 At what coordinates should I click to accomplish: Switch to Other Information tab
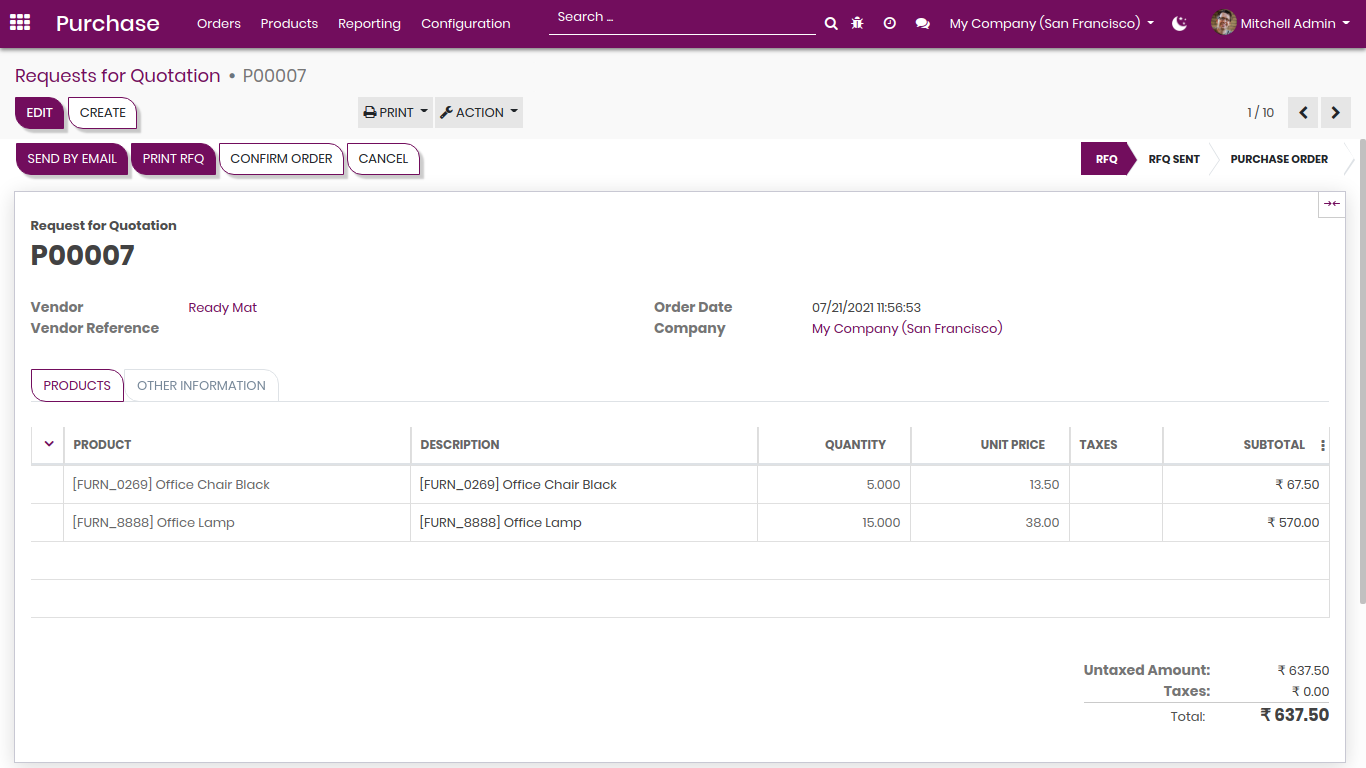(x=201, y=386)
